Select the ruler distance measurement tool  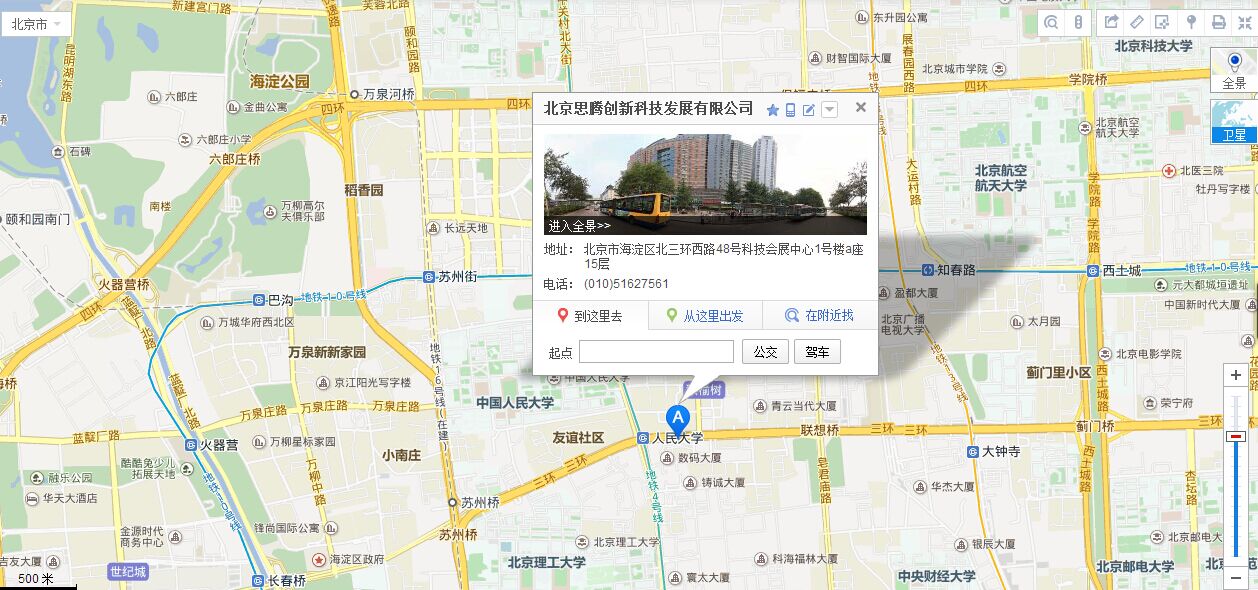pos(1137,22)
